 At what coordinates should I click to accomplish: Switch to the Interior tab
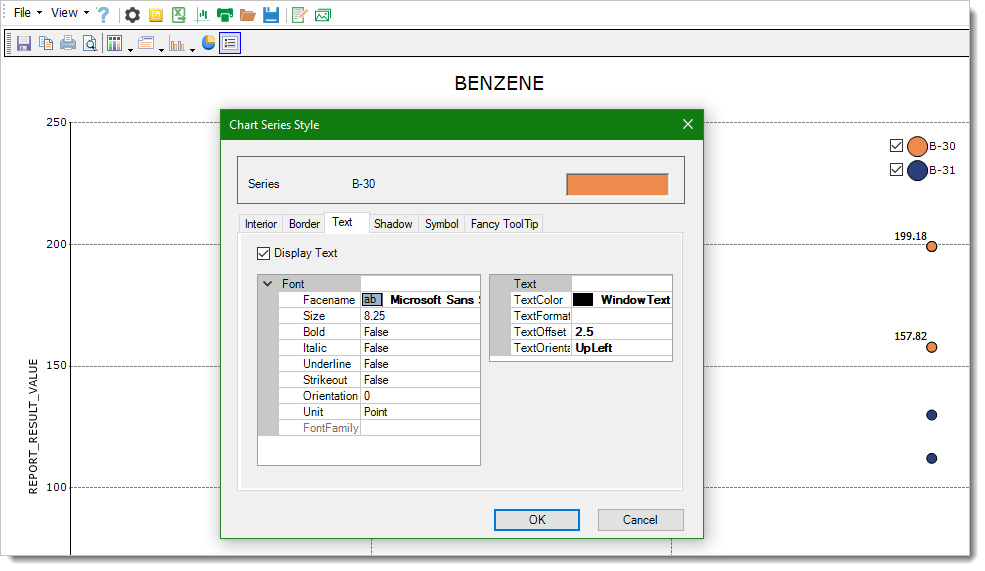click(x=261, y=224)
